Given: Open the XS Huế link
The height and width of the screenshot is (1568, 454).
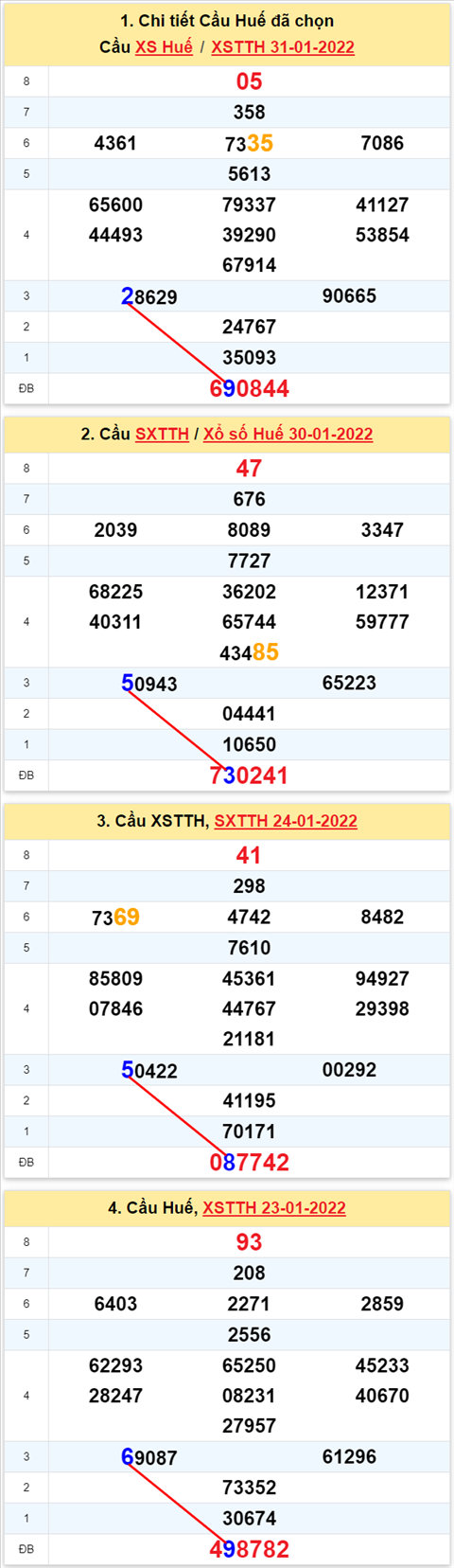Looking at the screenshot, I should [164, 47].
